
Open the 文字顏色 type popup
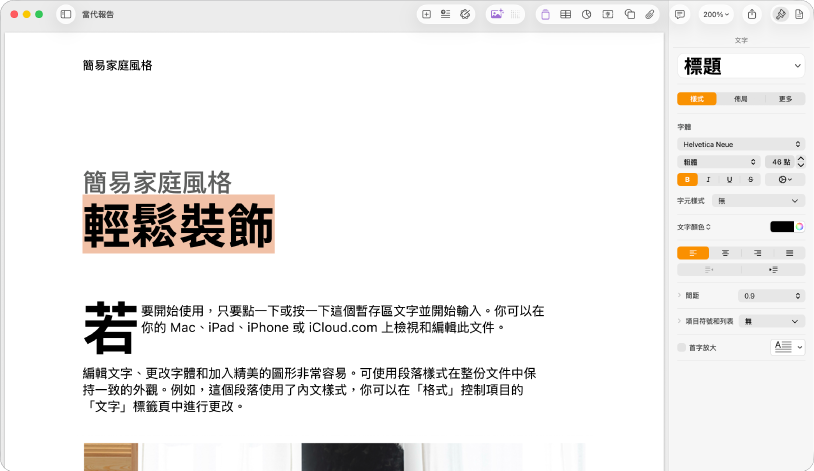point(694,227)
